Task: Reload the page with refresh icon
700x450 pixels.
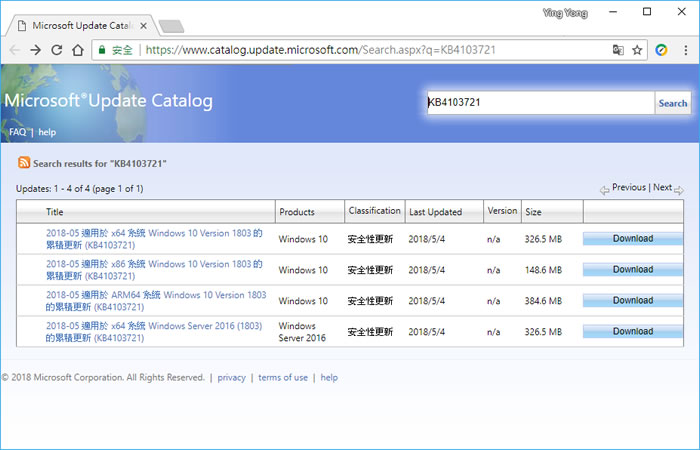Action: point(57,50)
